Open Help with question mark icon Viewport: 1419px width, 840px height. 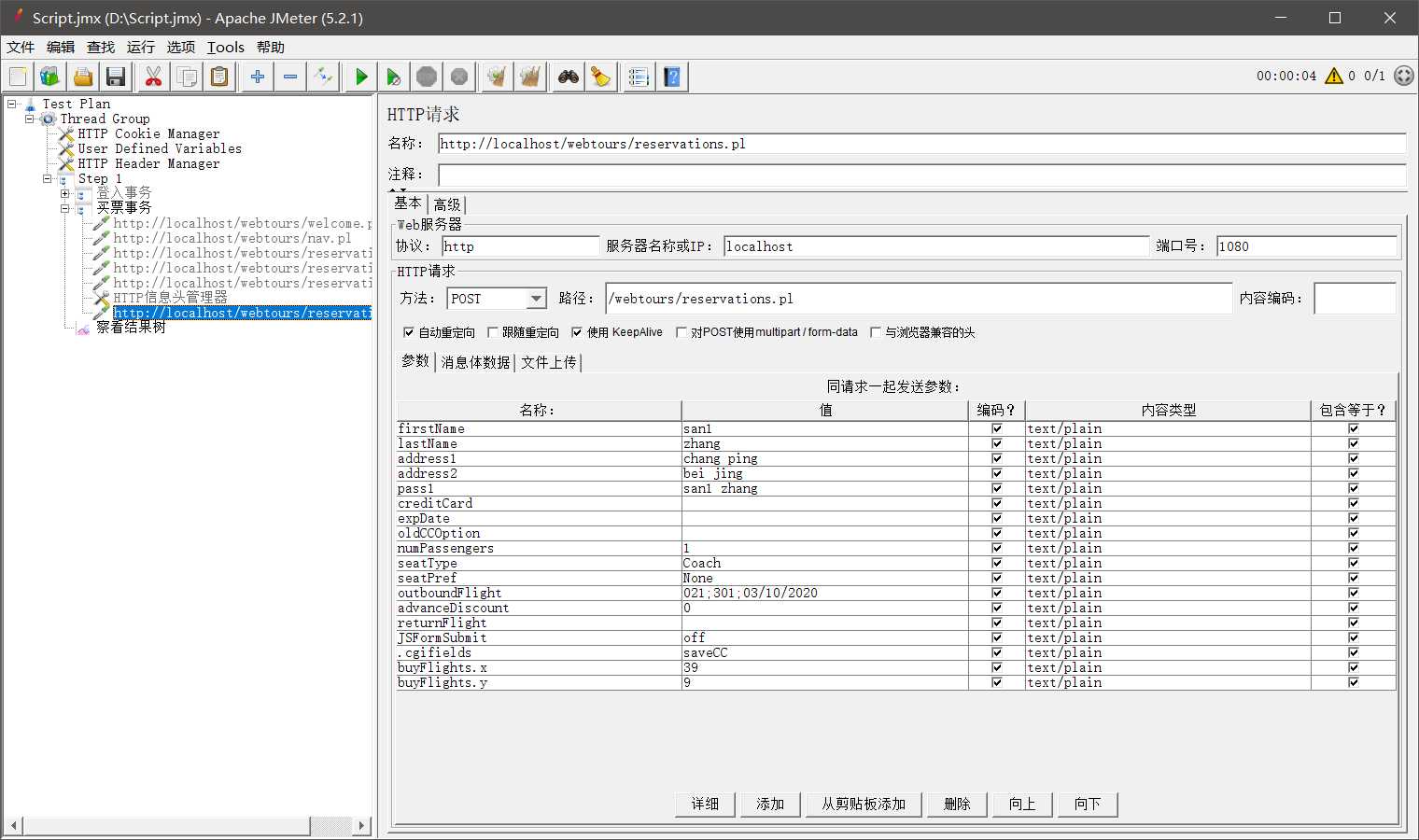[x=672, y=77]
